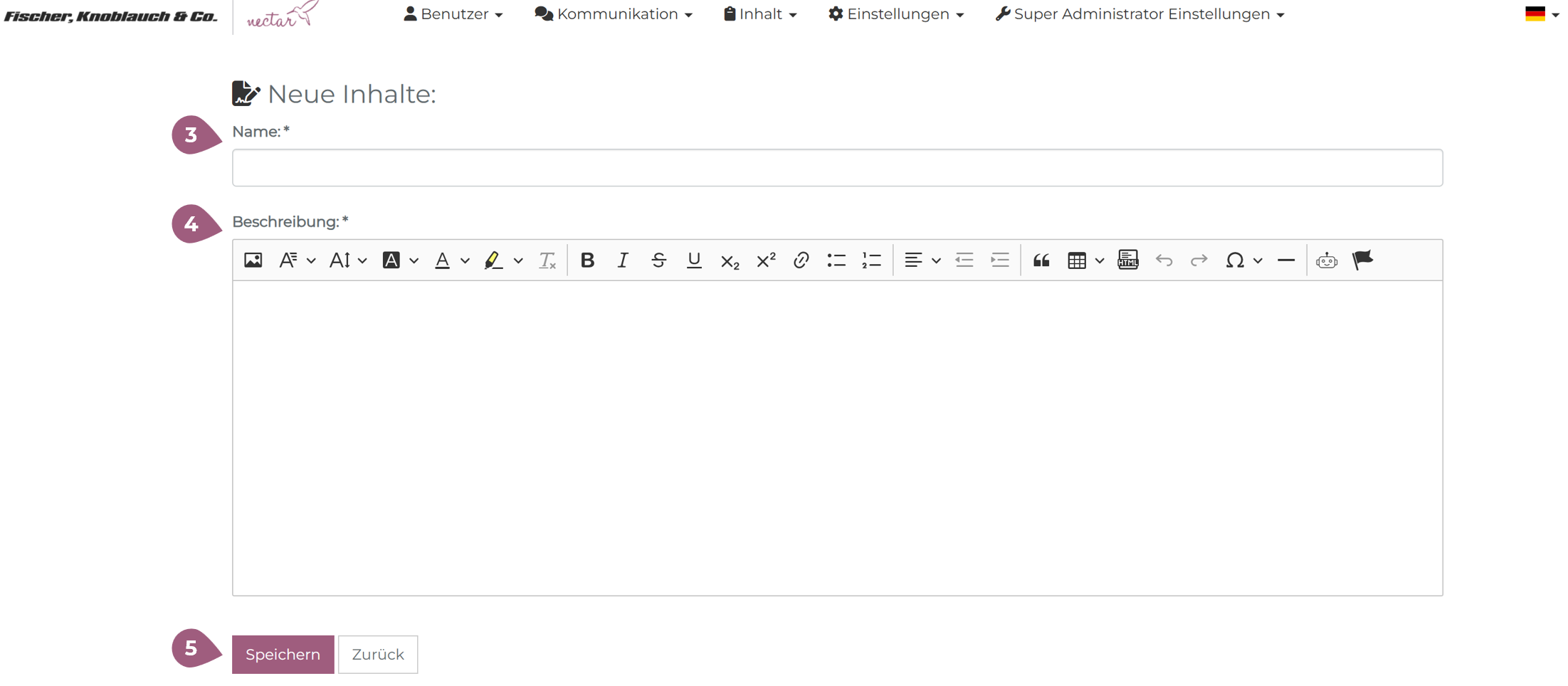Toggle strikethrough formatting
The image size is (1568, 686).
click(658, 260)
